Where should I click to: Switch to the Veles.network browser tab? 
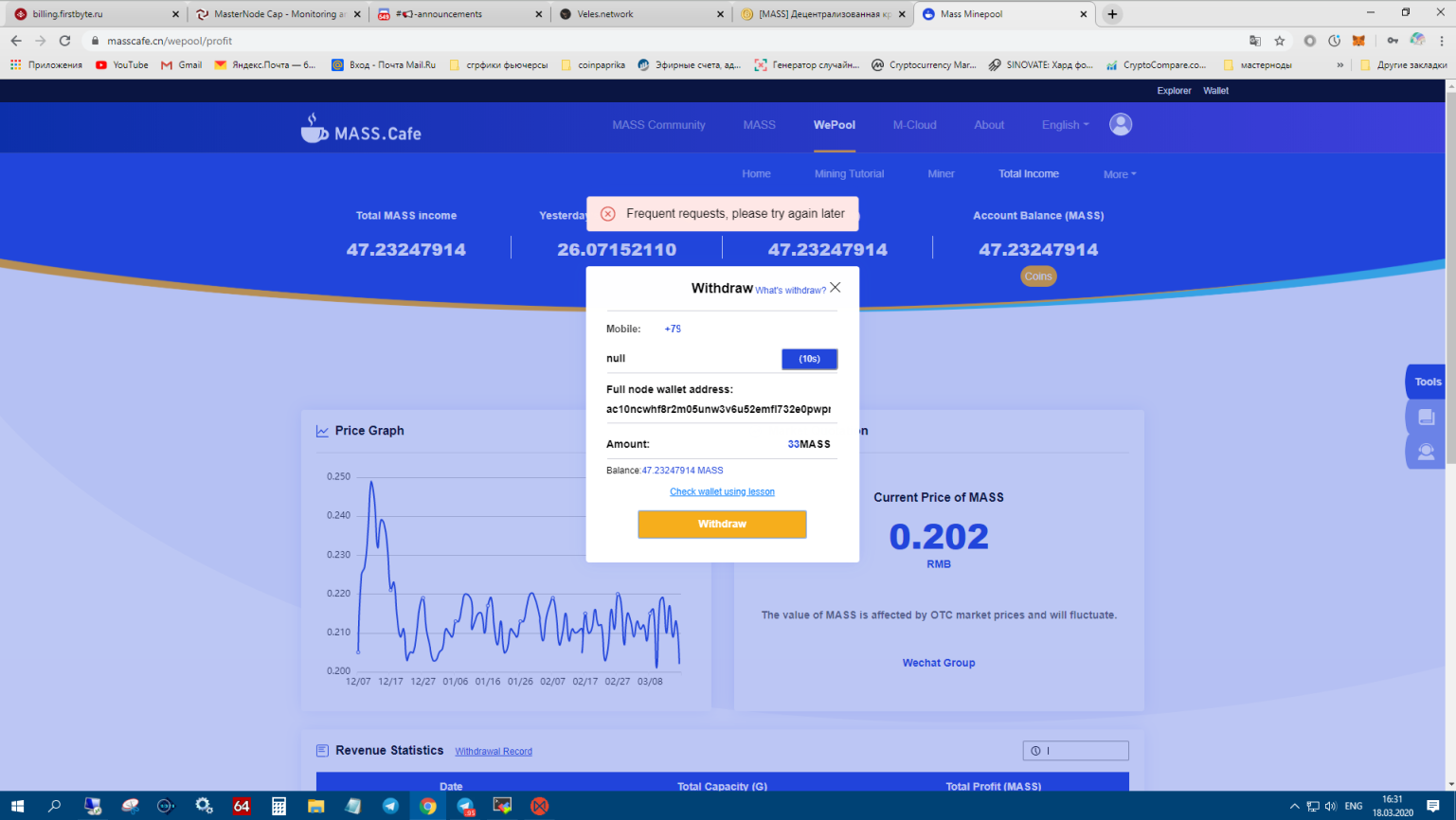click(640, 14)
